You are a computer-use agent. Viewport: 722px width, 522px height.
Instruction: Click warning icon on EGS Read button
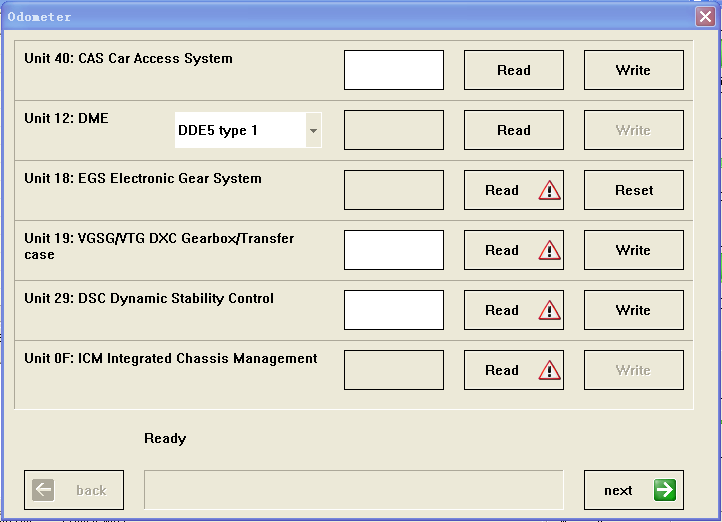(549, 190)
